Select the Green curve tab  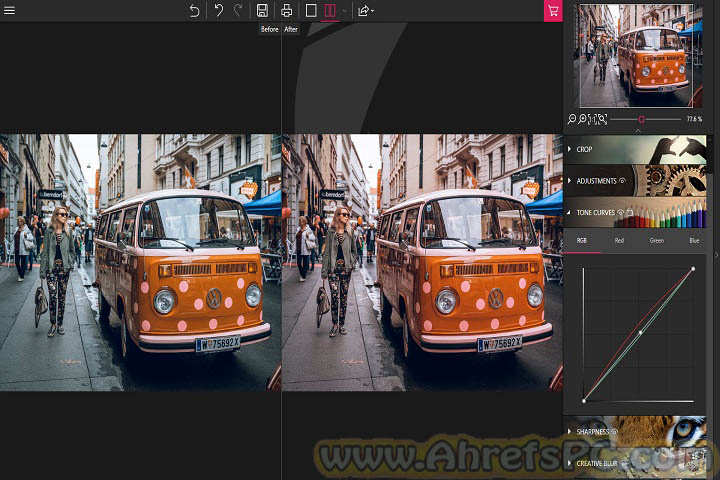point(657,241)
